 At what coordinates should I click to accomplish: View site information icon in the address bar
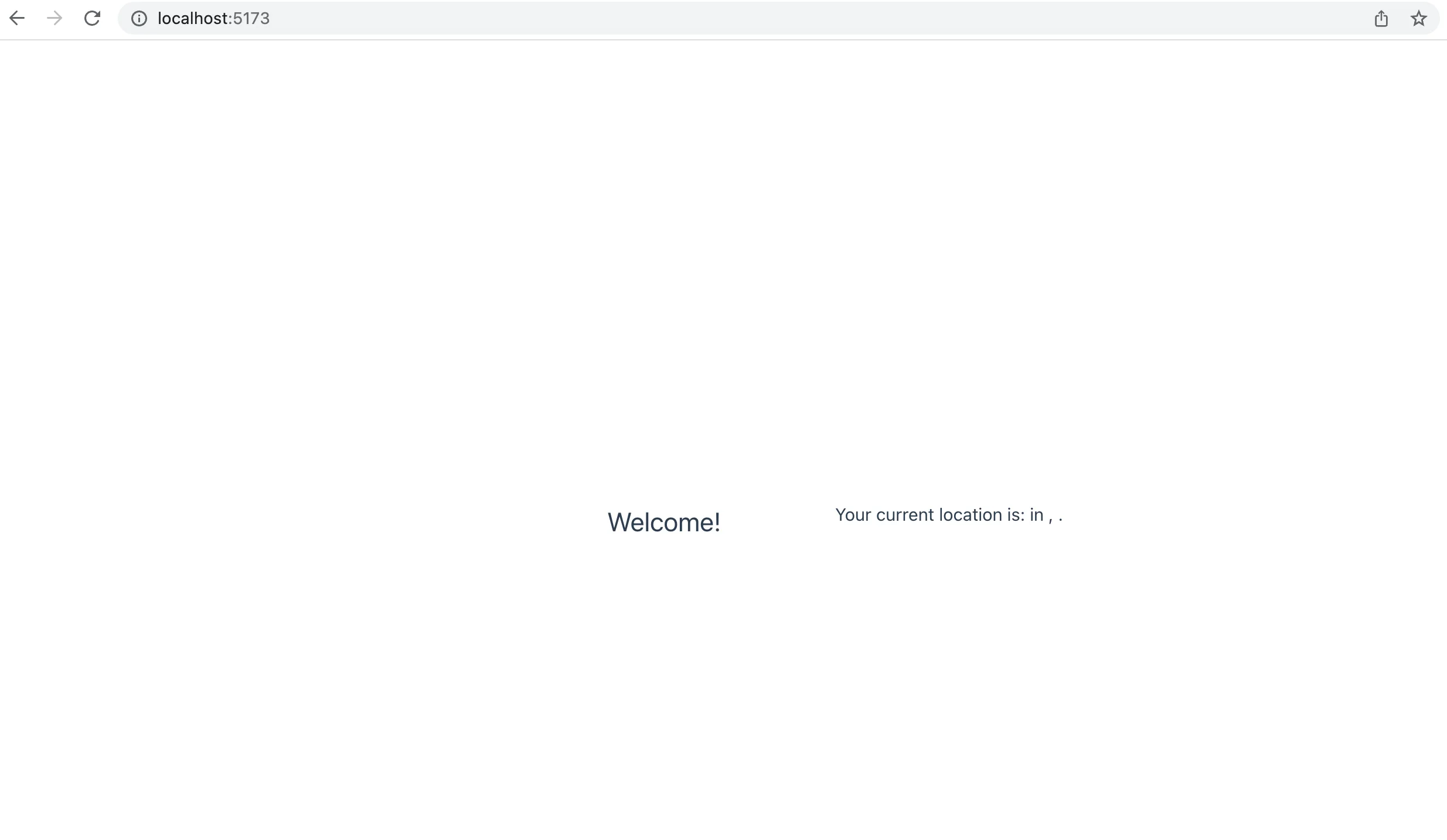click(x=139, y=19)
